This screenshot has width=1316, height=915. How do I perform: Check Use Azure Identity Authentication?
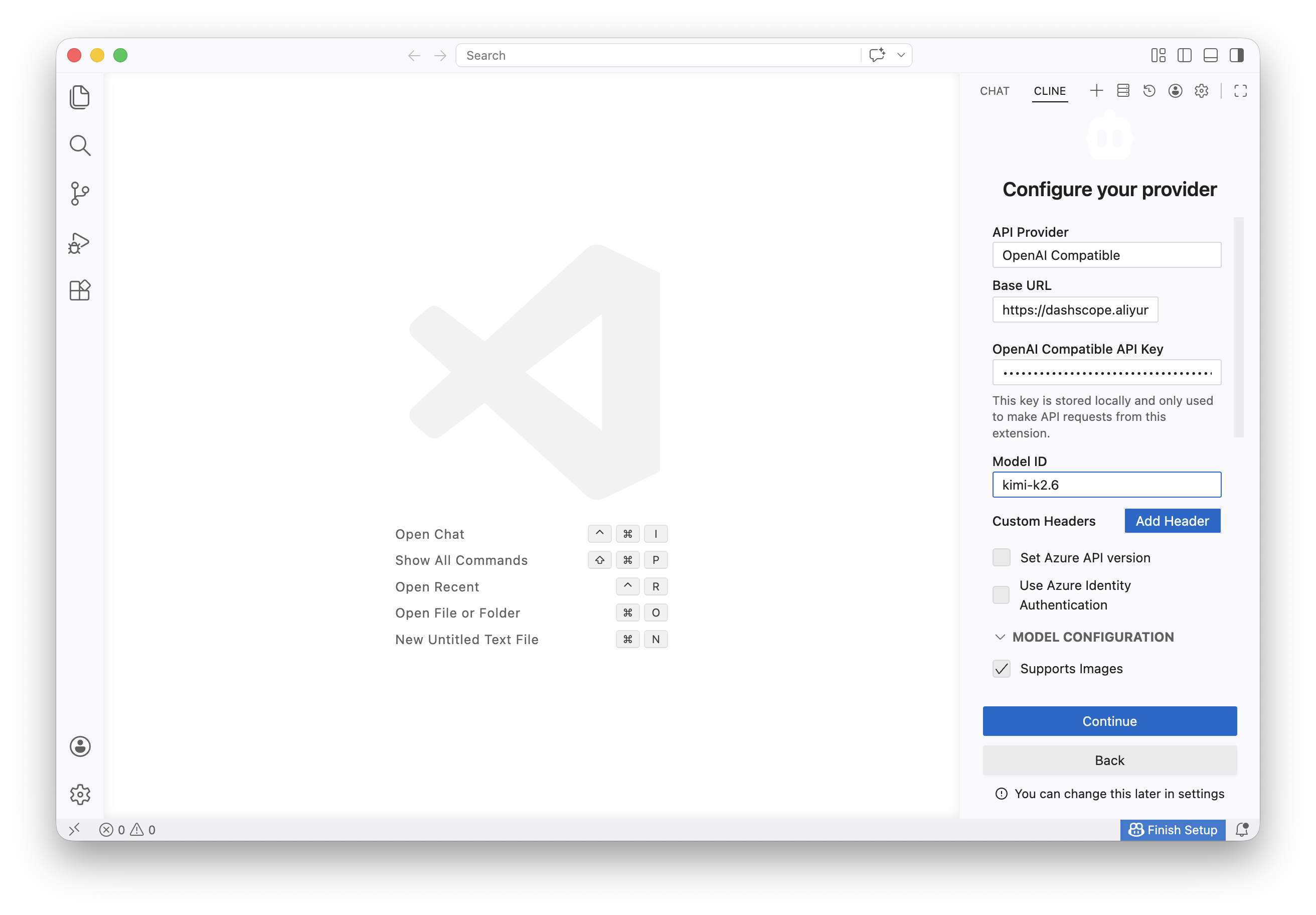pos(1001,595)
